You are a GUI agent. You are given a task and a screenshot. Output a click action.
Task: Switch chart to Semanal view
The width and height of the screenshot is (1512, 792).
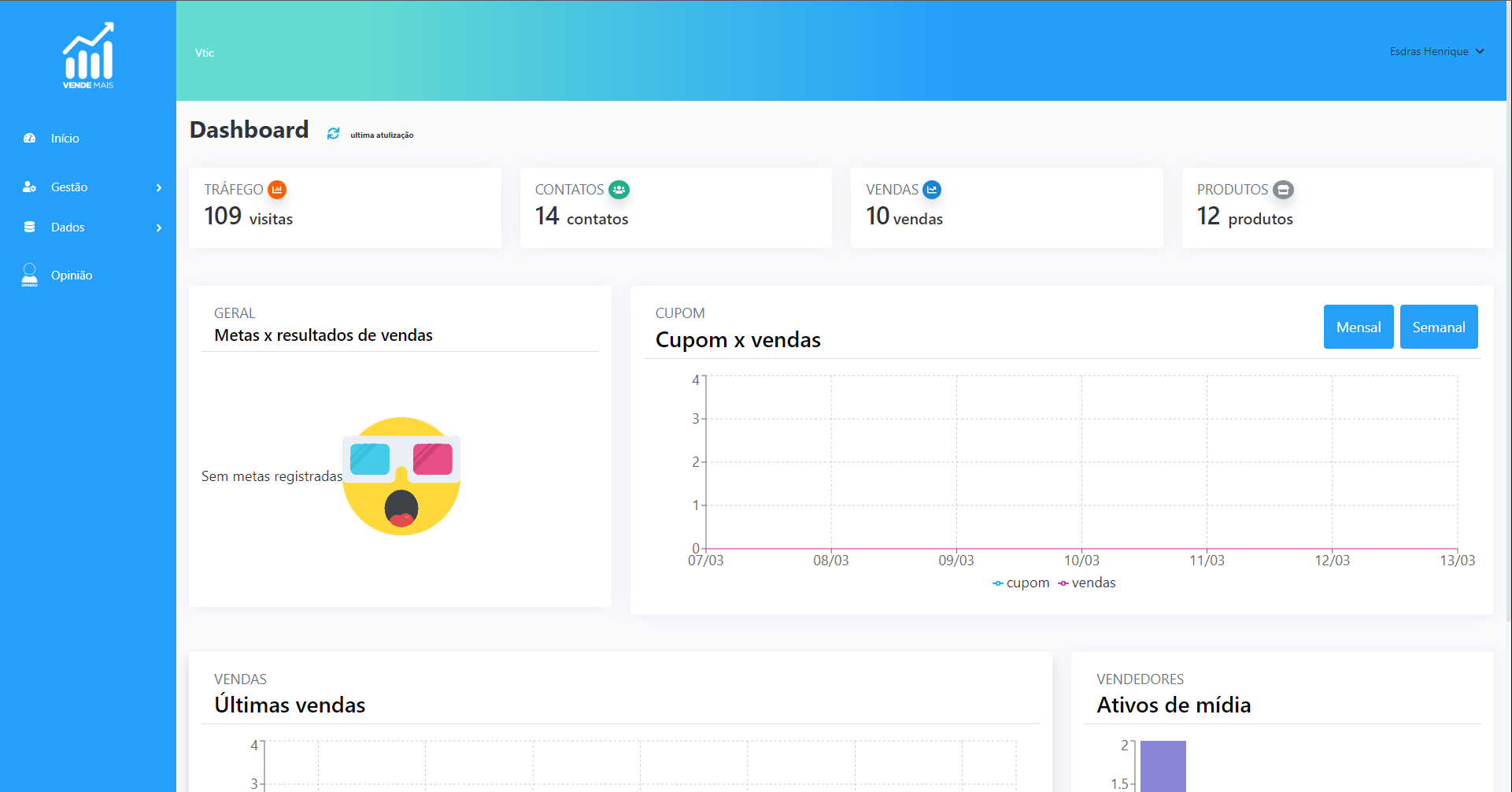[x=1438, y=327]
